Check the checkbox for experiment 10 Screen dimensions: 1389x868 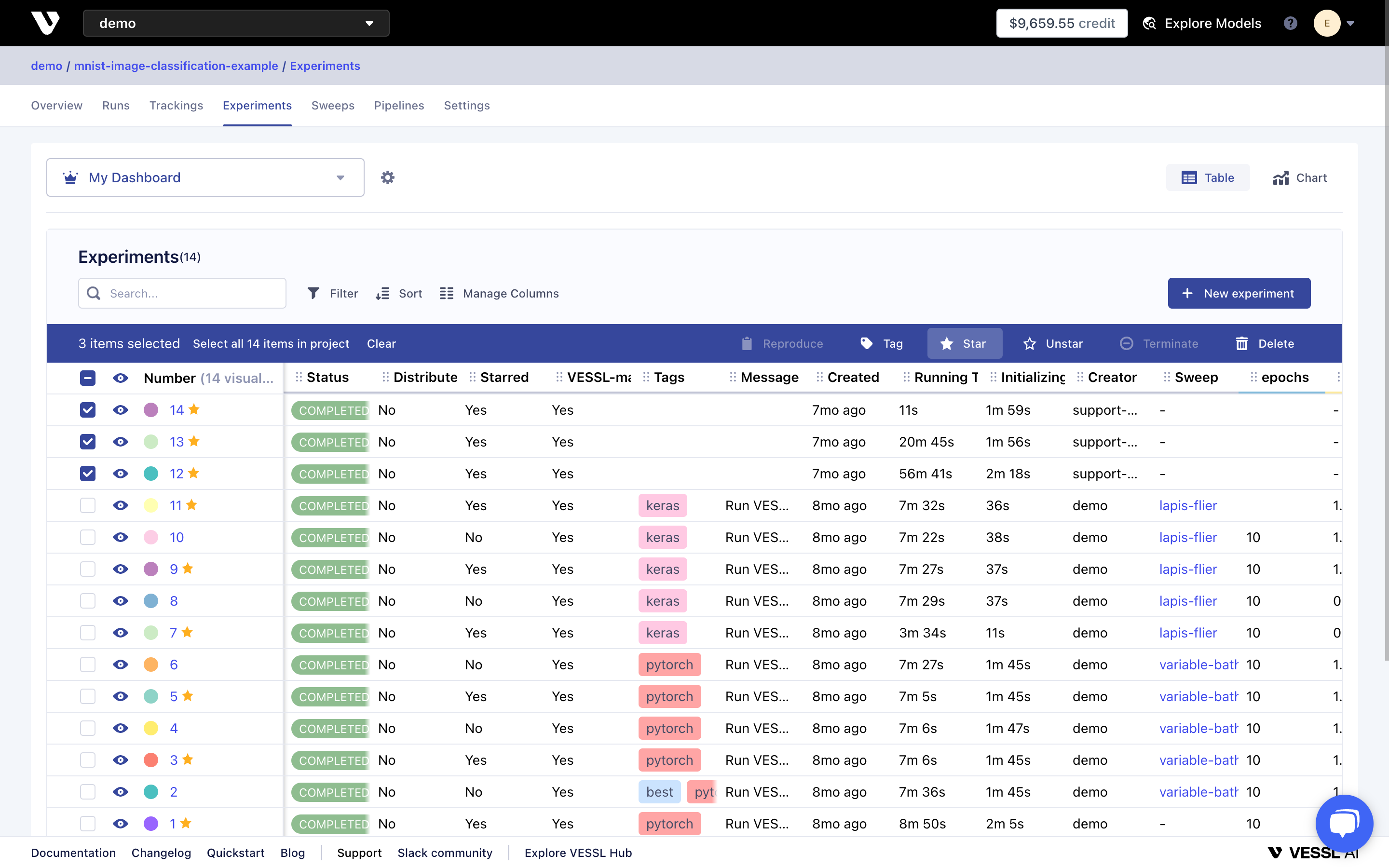87,537
